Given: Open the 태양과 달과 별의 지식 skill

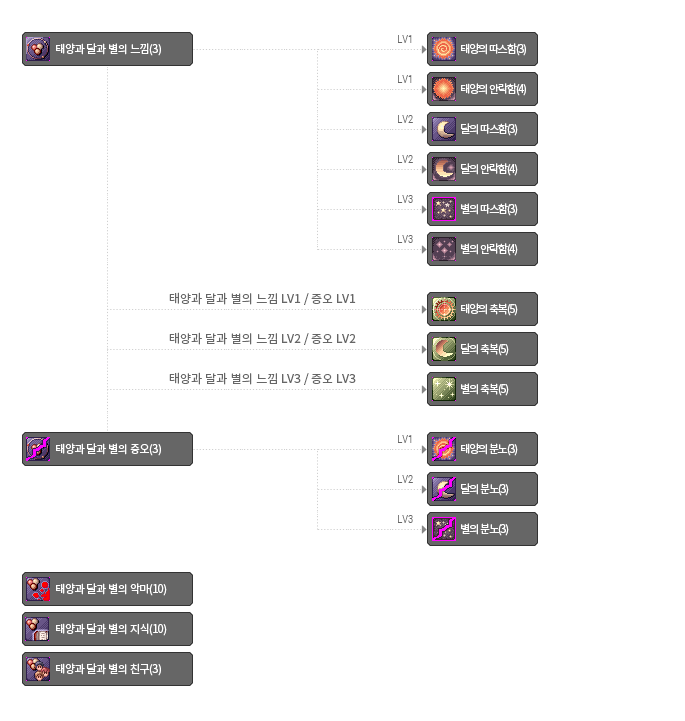Looking at the screenshot, I should pos(107,629).
